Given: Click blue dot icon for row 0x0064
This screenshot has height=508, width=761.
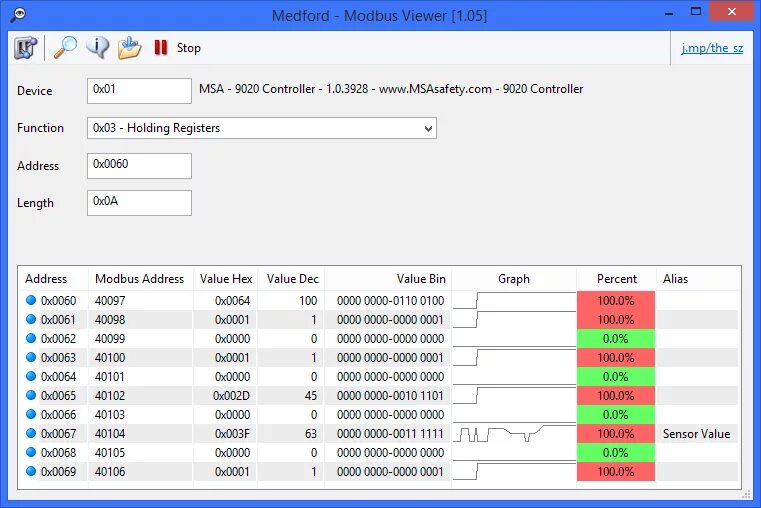Looking at the screenshot, I should pos(31,376).
